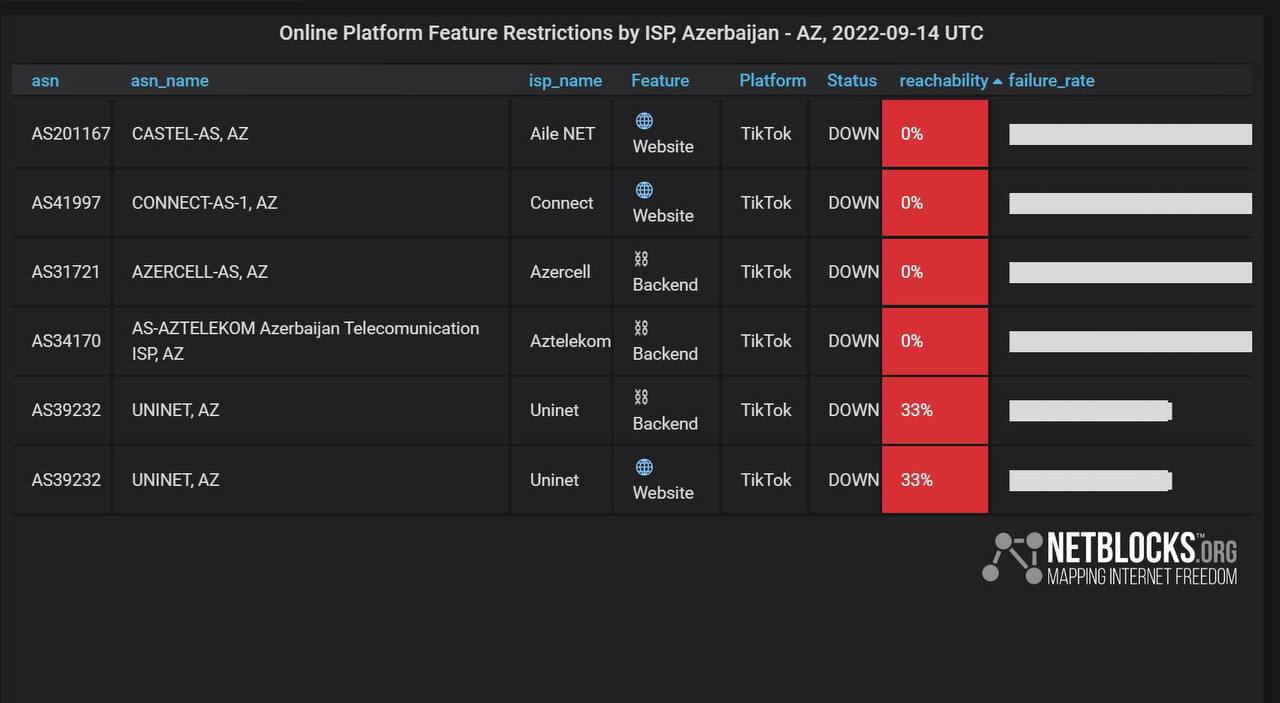
Task: Click globe icon in Aile NET row
Action: (x=644, y=121)
